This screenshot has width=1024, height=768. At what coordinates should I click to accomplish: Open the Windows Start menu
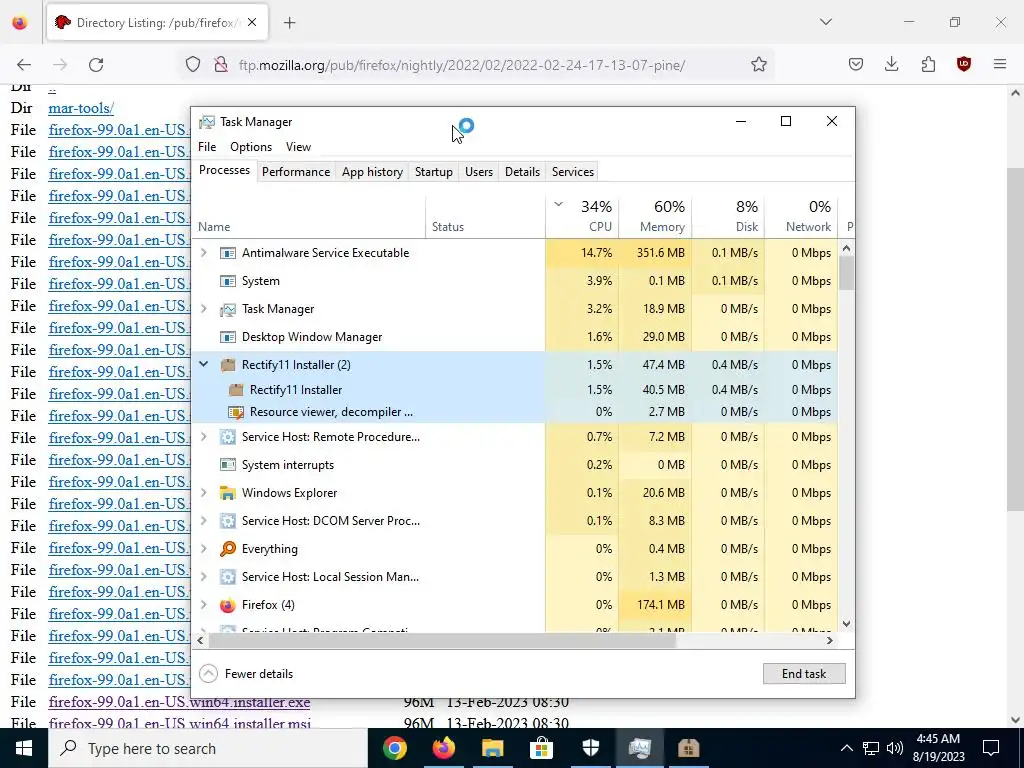click(24, 748)
